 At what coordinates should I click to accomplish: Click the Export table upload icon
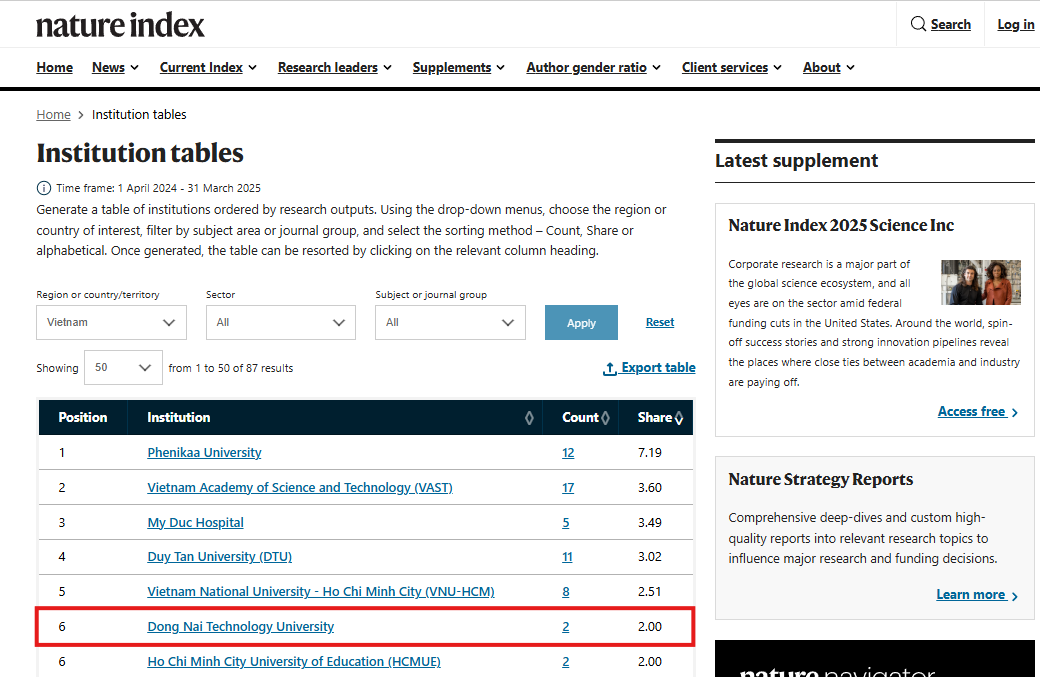tap(610, 369)
